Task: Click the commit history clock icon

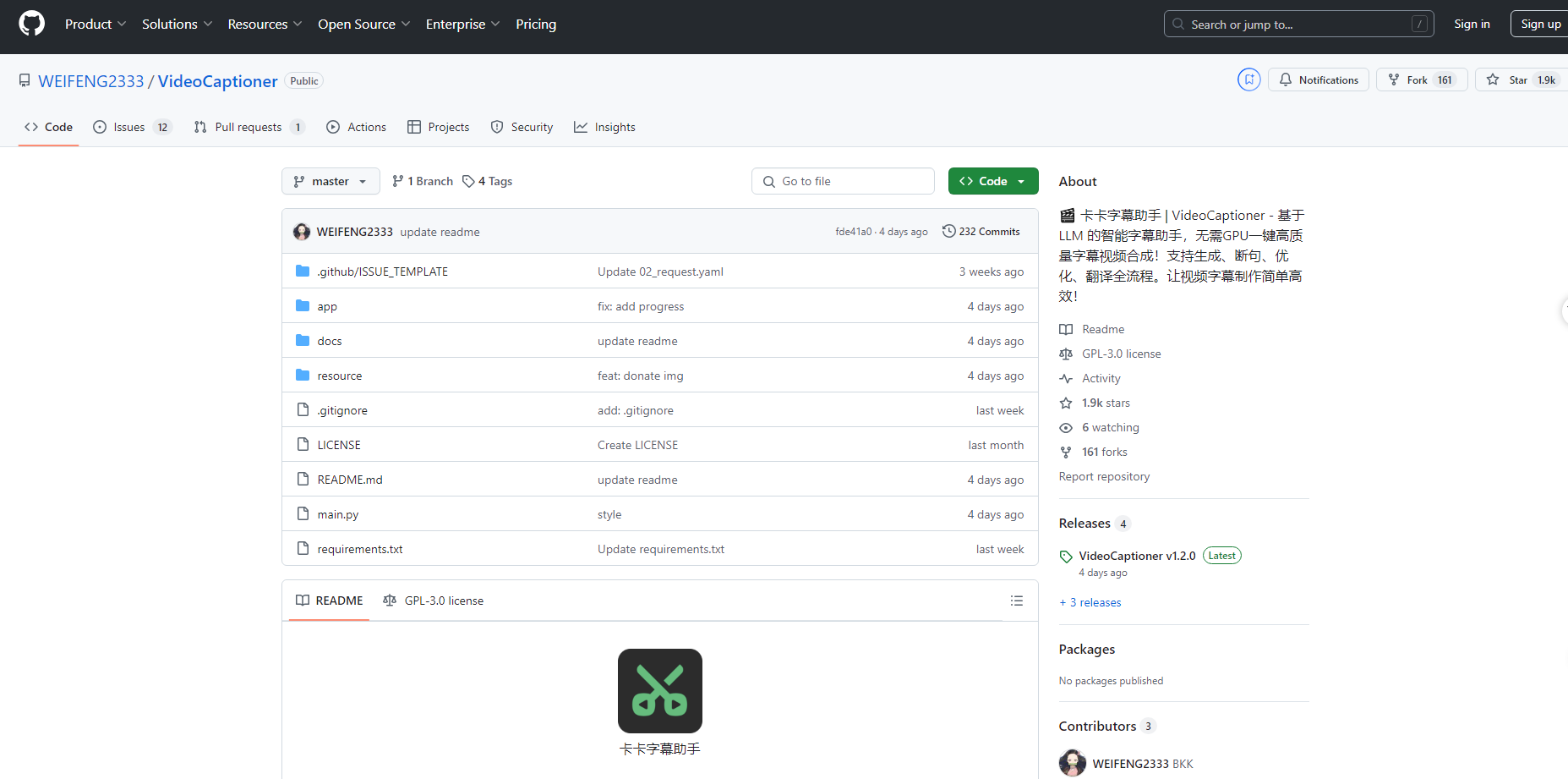Action: pyautogui.click(x=948, y=232)
